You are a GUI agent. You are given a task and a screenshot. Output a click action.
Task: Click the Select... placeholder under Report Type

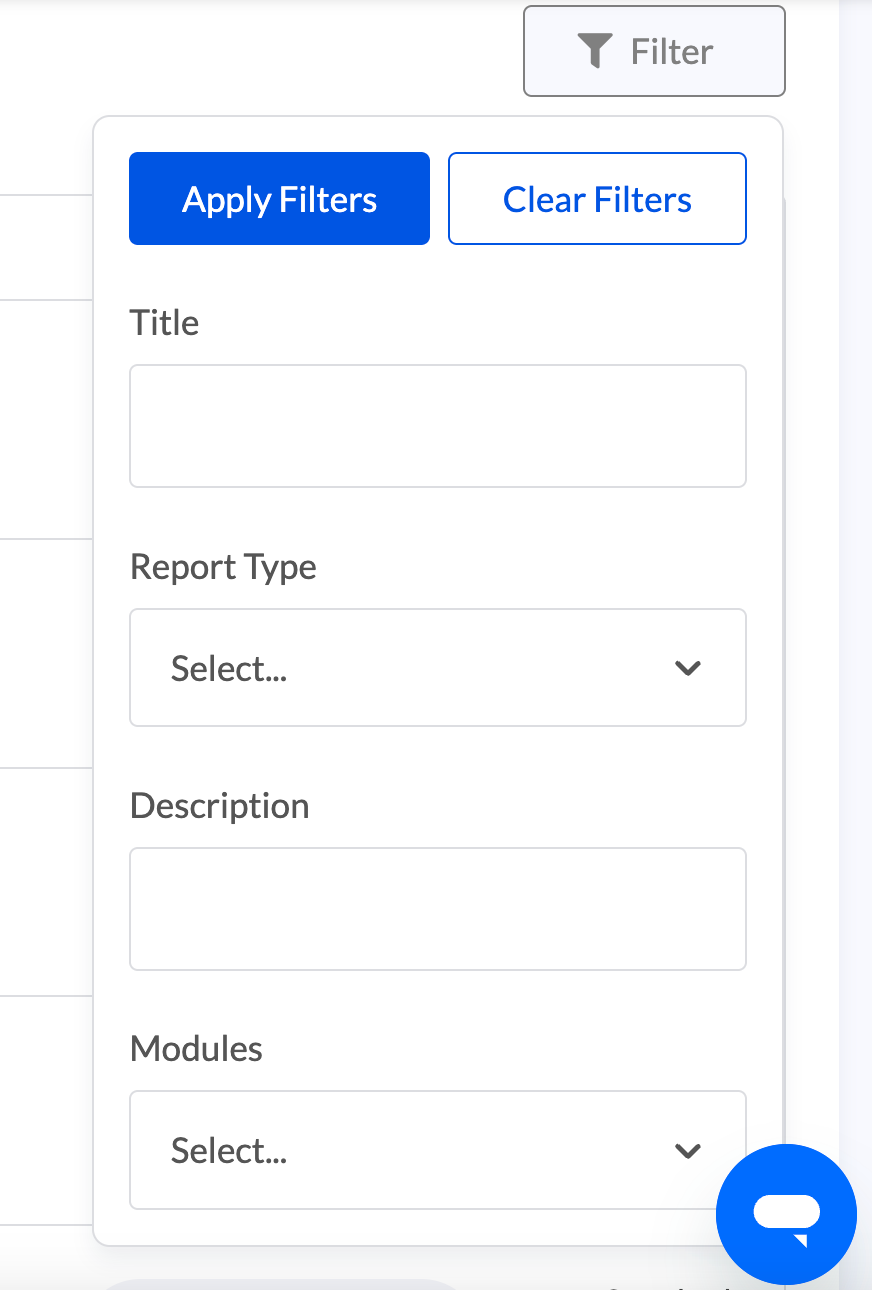pyautogui.click(x=229, y=669)
